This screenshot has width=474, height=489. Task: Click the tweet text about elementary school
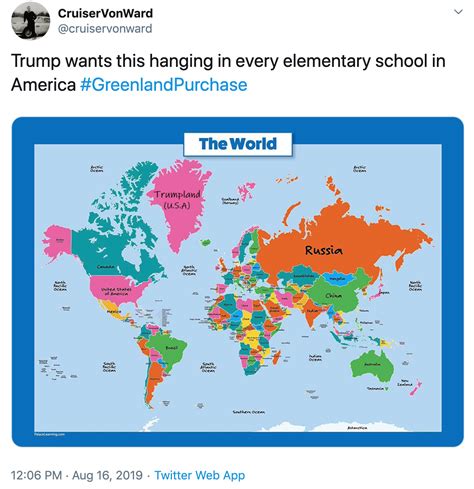[228, 73]
